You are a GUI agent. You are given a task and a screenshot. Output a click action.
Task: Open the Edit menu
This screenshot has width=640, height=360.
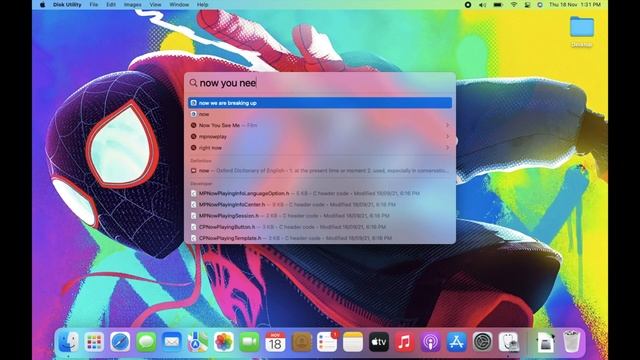pos(111,4)
